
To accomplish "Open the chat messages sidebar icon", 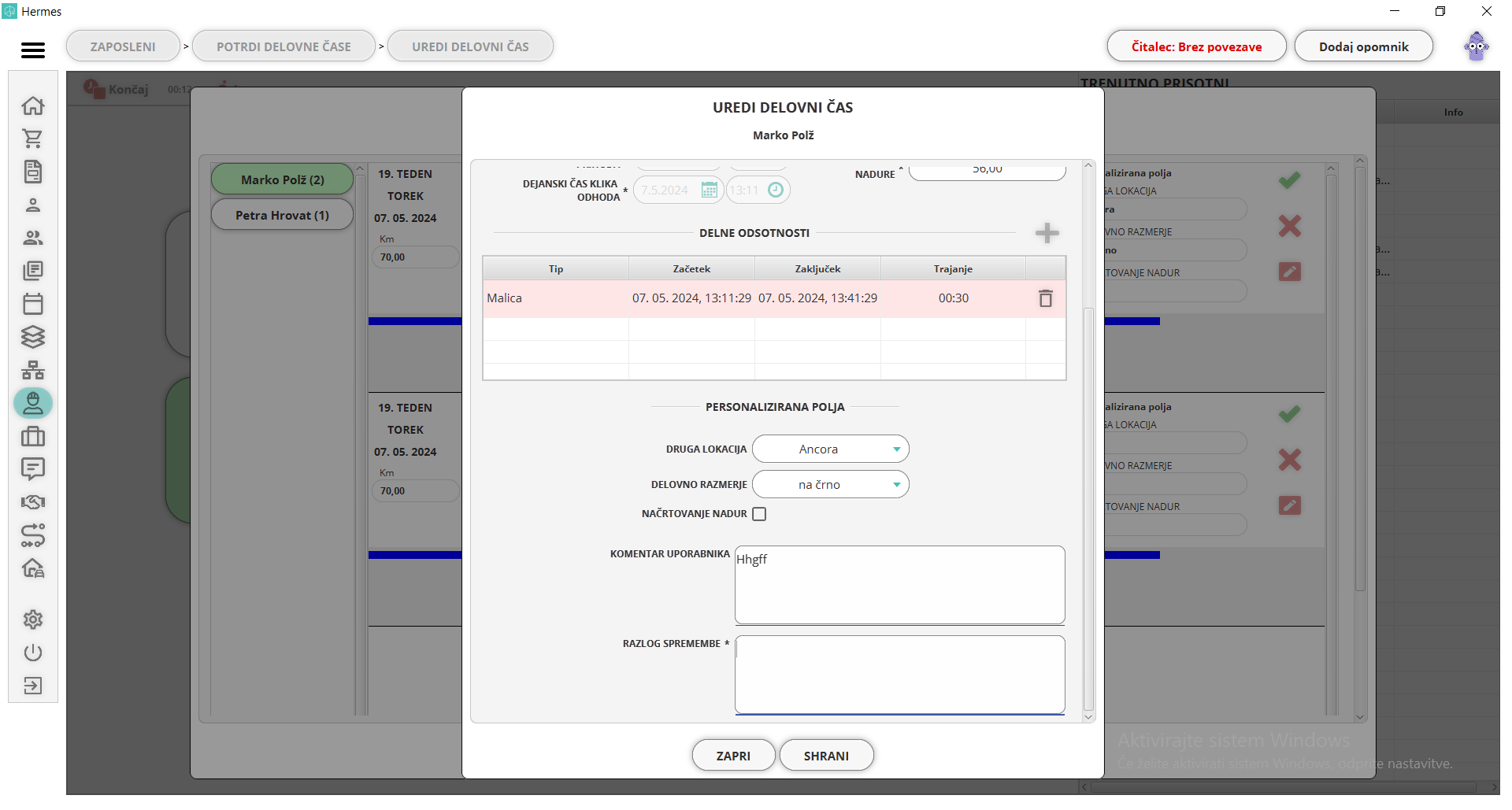I will [x=33, y=469].
